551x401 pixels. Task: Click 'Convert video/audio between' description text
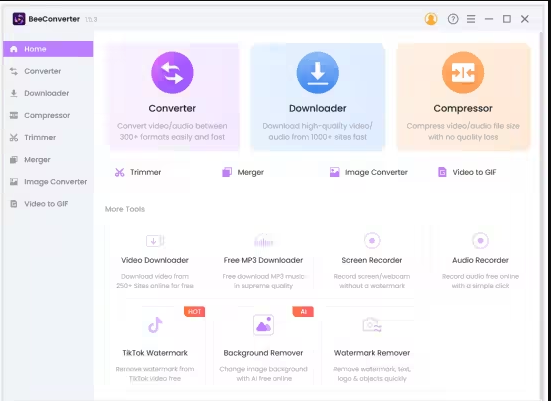point(172,126)
